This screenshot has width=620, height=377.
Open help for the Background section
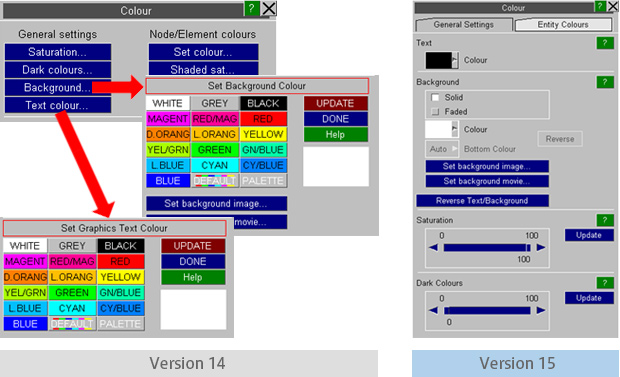pos(605,82)
